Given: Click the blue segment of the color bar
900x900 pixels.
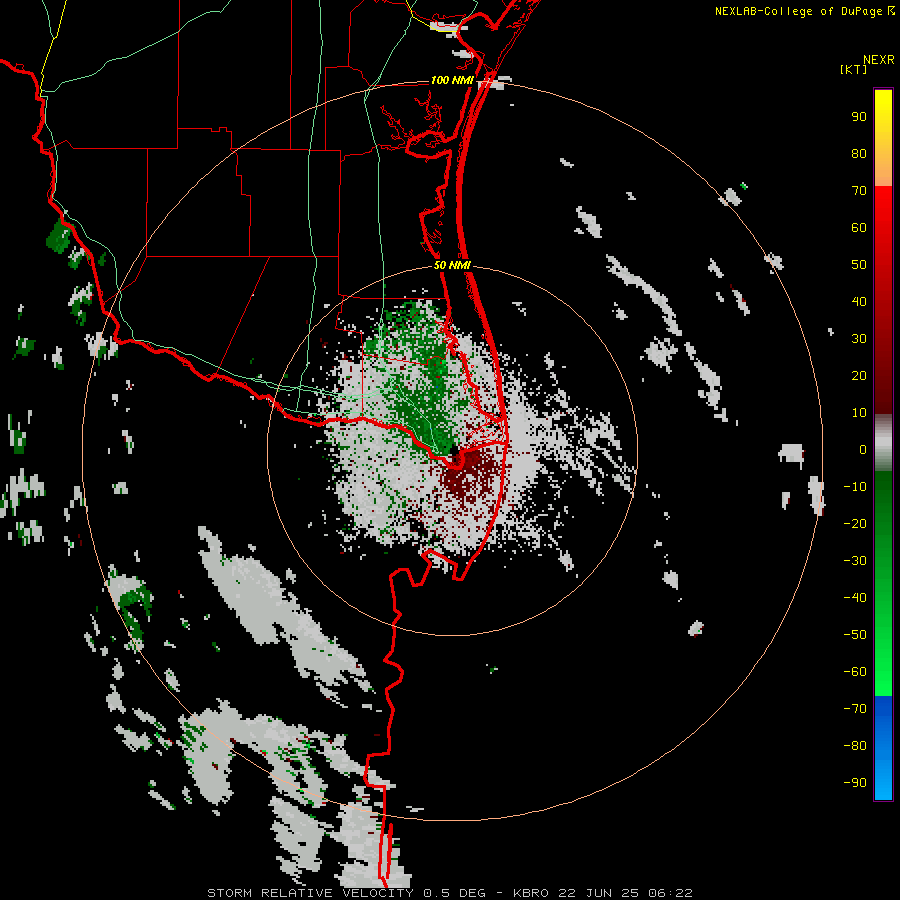Looking at the screenshot, I should pos(883,746).
